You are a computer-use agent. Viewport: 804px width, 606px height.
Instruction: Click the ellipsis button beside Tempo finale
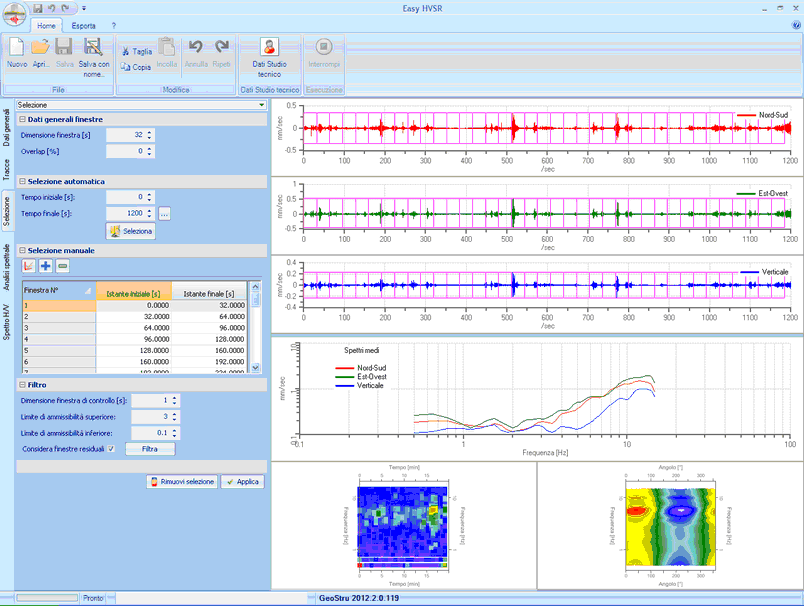pos(164,214)
